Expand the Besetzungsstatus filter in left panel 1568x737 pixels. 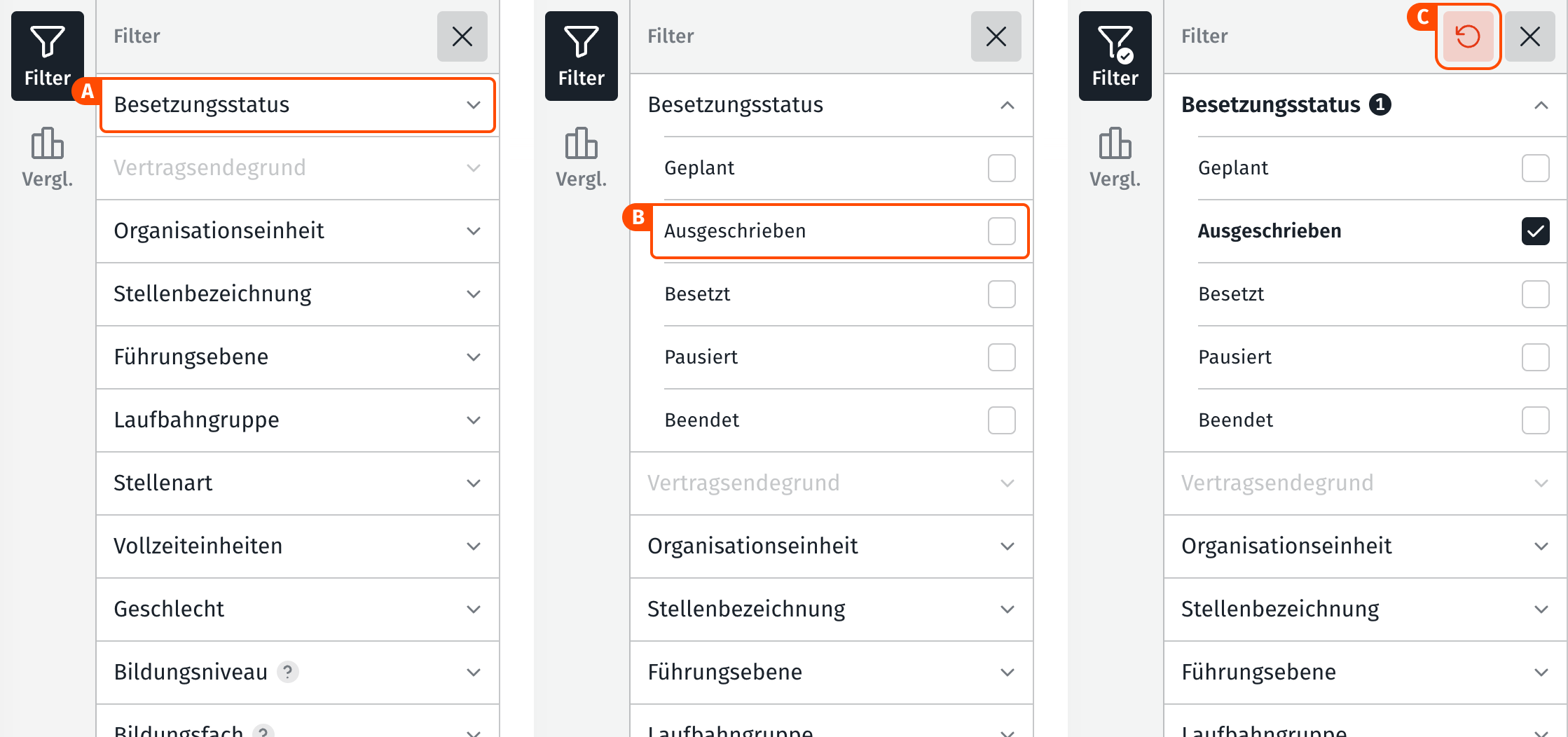tap(298, 105)
